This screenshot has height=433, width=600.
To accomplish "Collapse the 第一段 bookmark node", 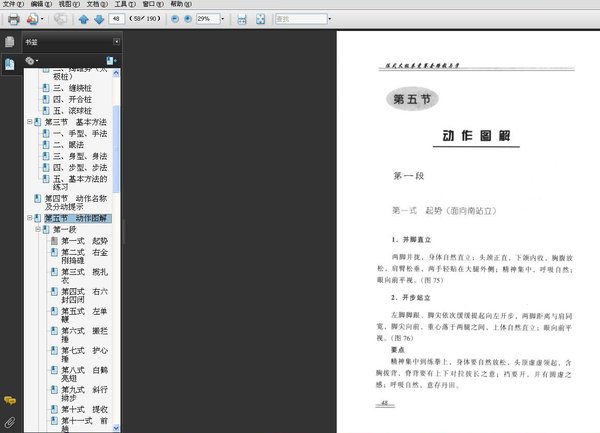I will coord(38,230).
